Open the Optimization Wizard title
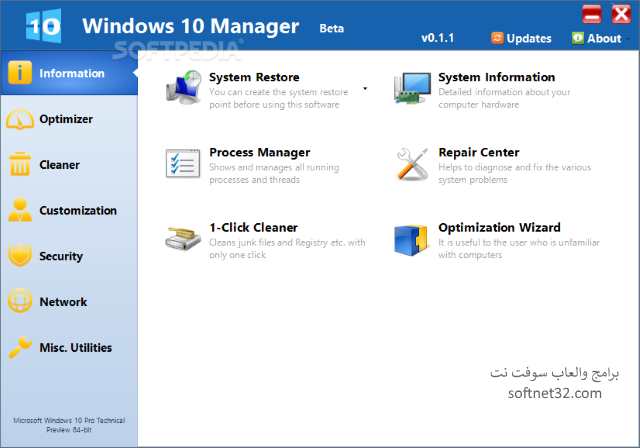The width and height of the screenshot is (640, 448). click(x=499, y=227)
